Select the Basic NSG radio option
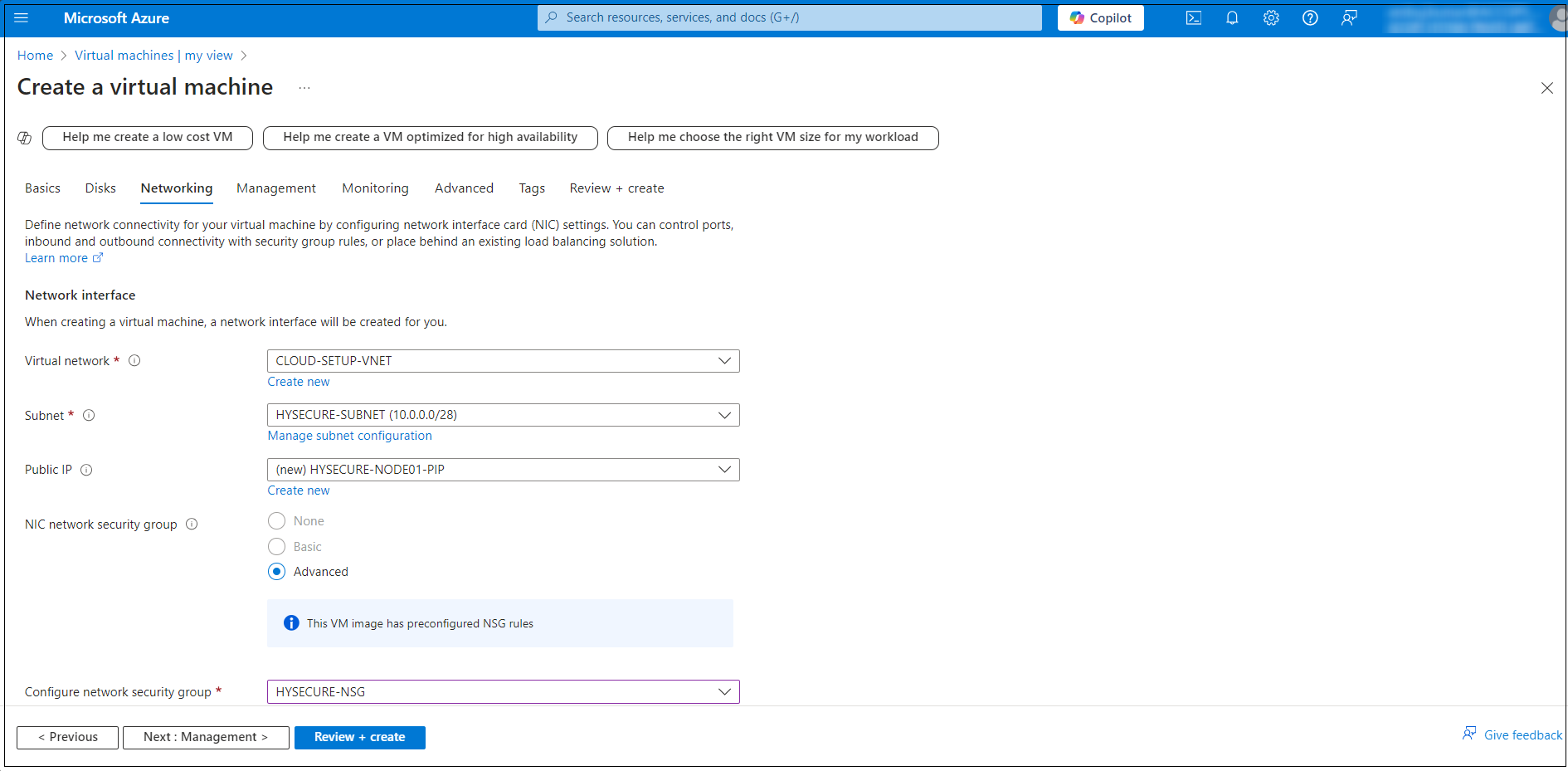 click(x=277, y=547)
